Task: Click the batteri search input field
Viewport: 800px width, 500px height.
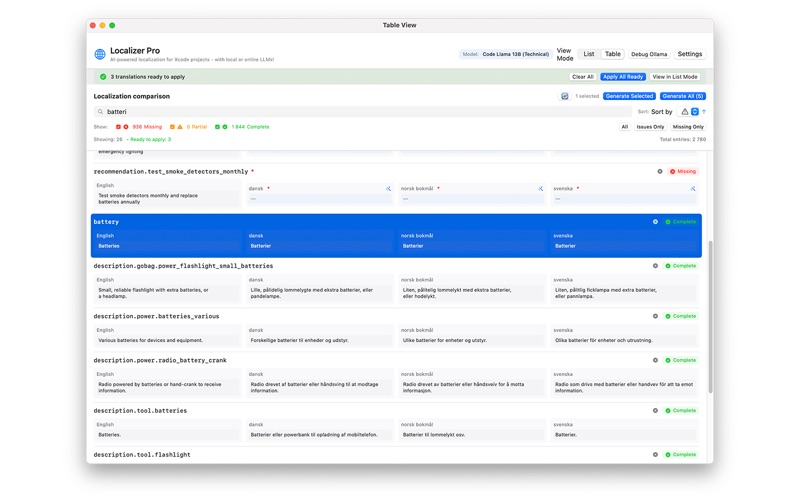Action: tap(363, 112)
